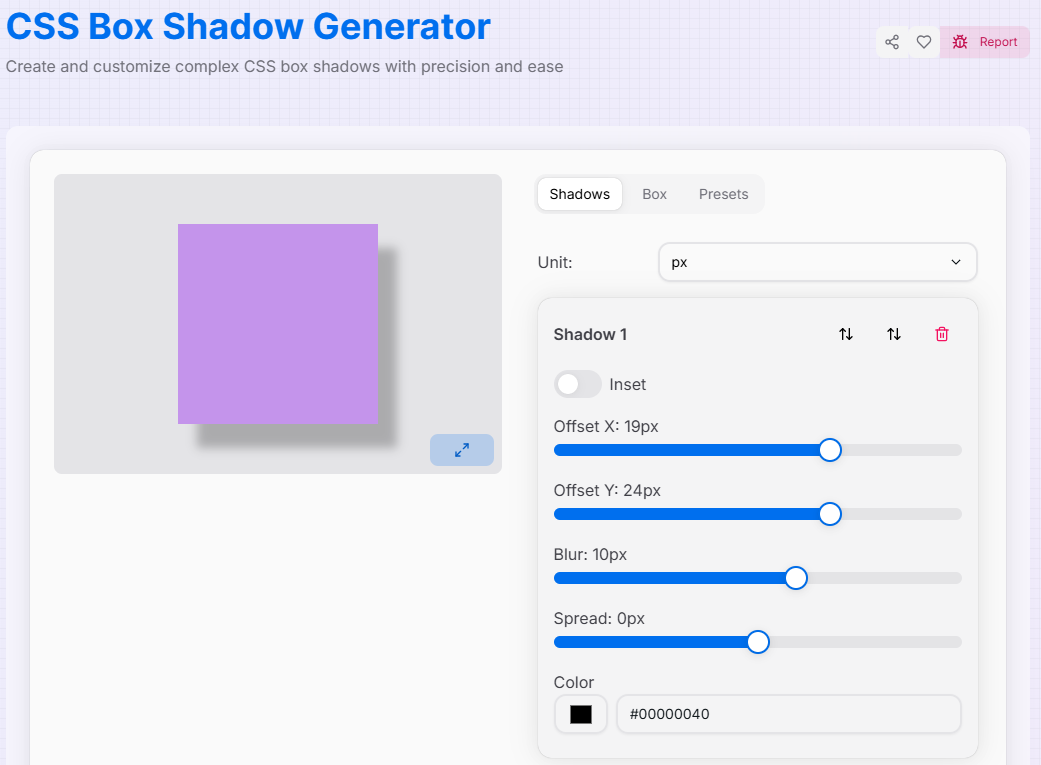Switch to the Box tab
1041x765 pixels.
coord(654,194)
